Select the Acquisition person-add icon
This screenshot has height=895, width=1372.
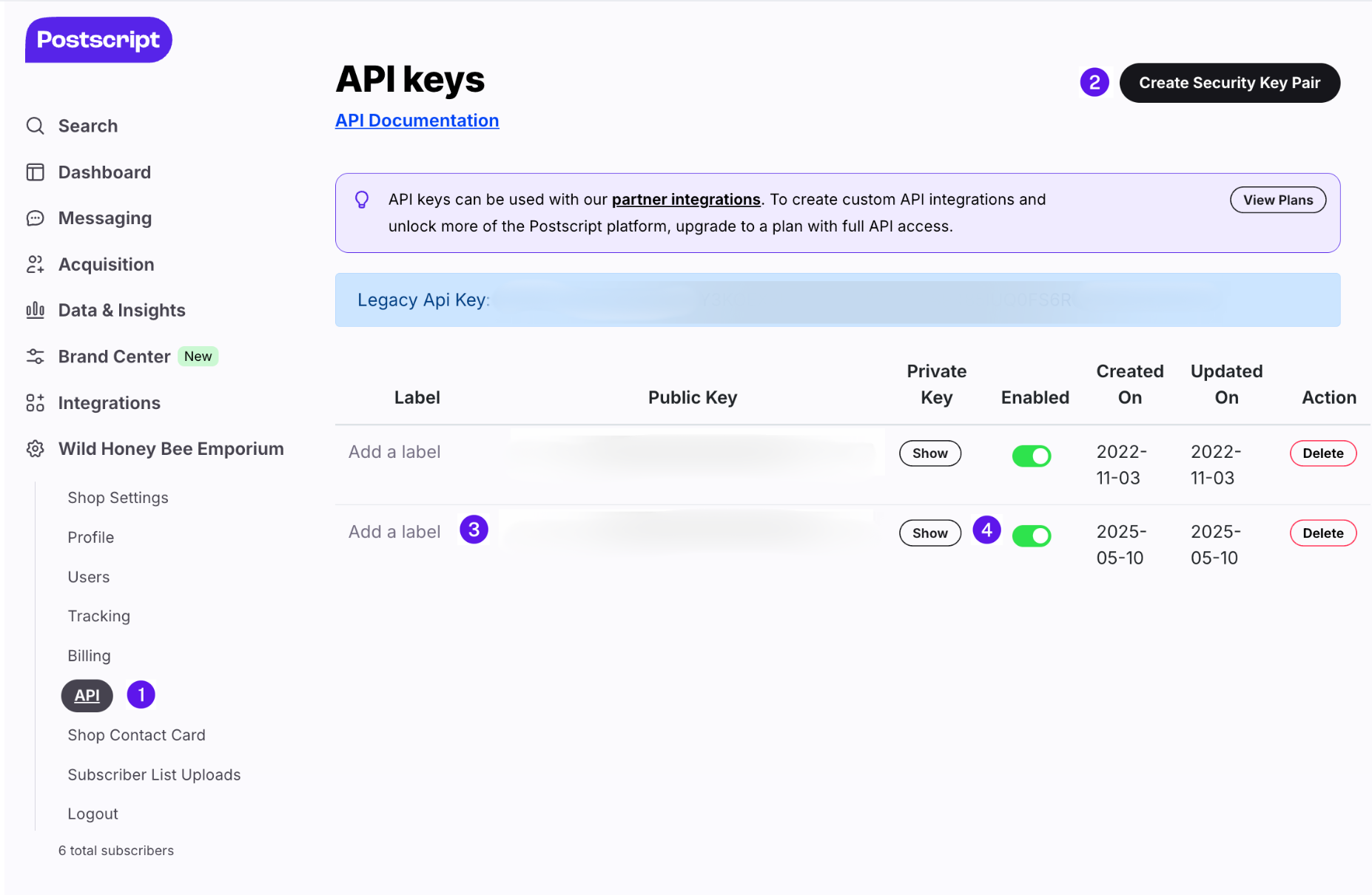tap(35, 264)
